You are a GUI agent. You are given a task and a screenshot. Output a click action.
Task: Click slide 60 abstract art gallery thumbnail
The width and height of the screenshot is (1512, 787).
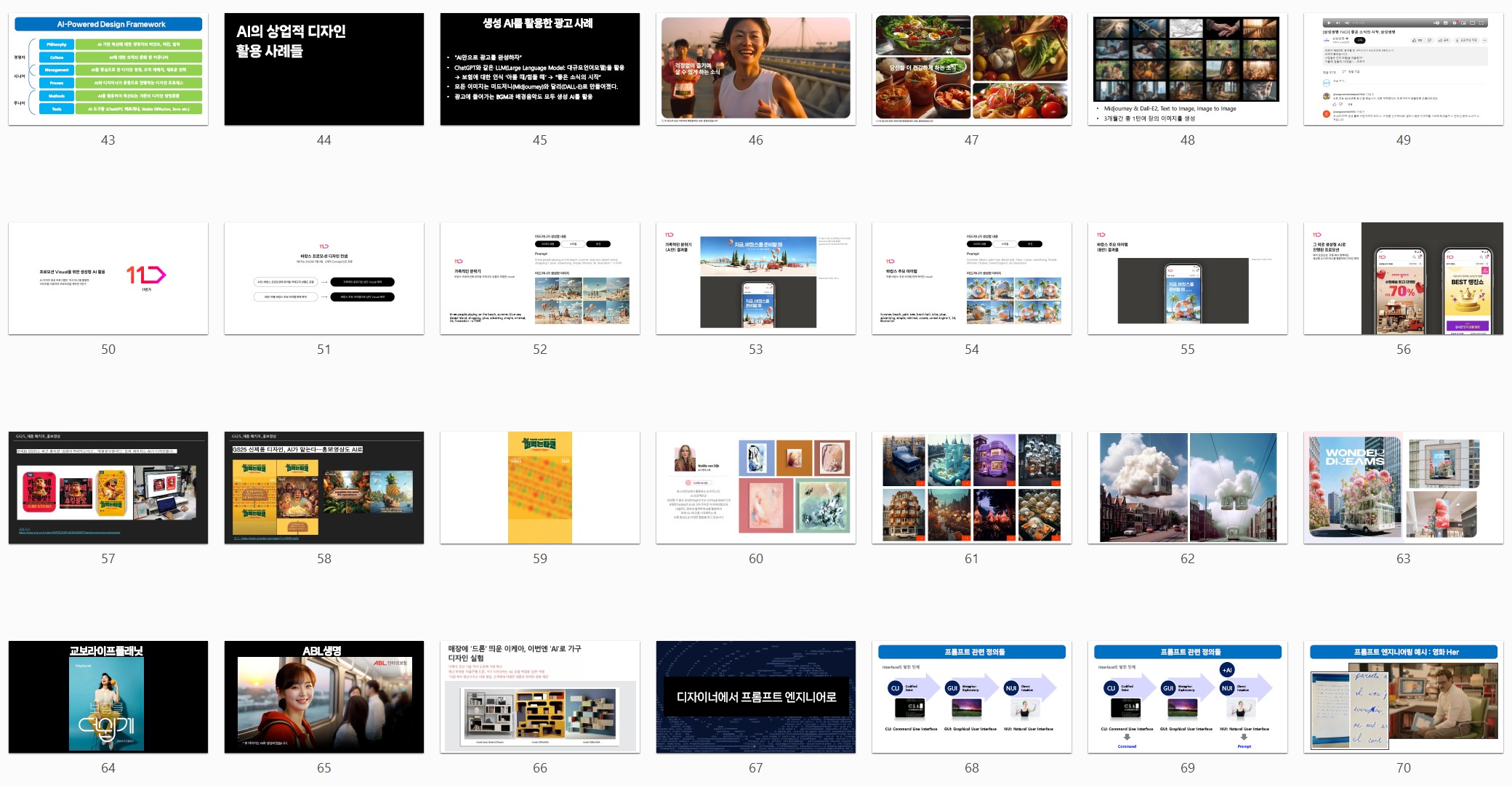[x=755, y=488]
